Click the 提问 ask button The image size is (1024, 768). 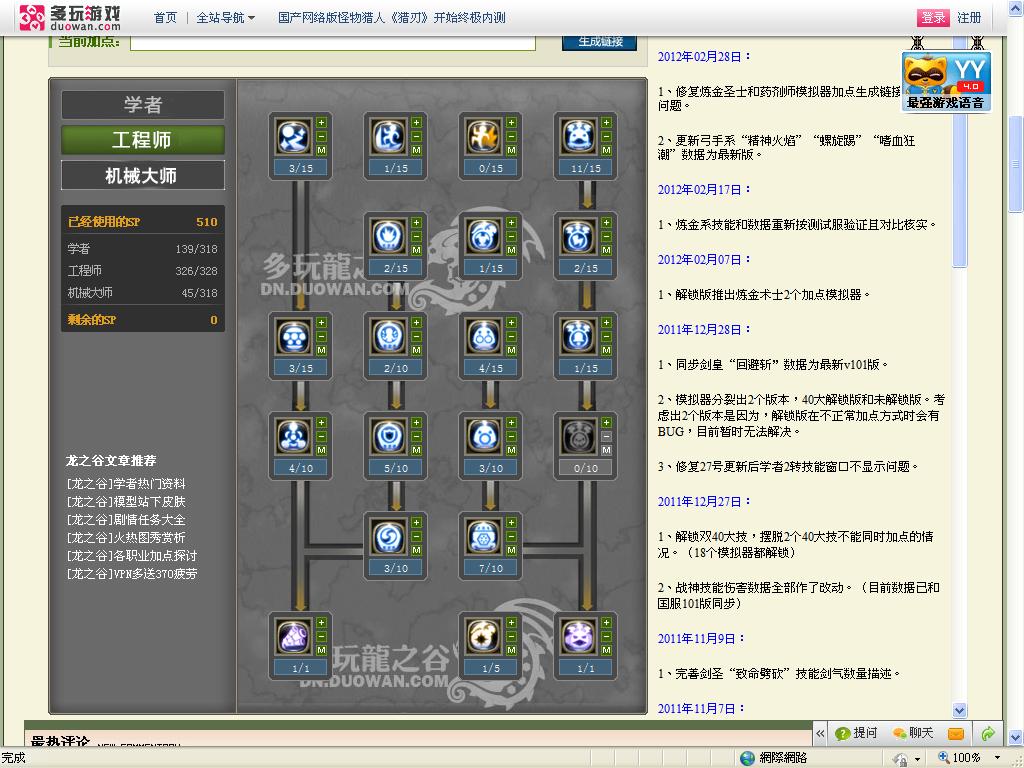(x=856, y=733)
